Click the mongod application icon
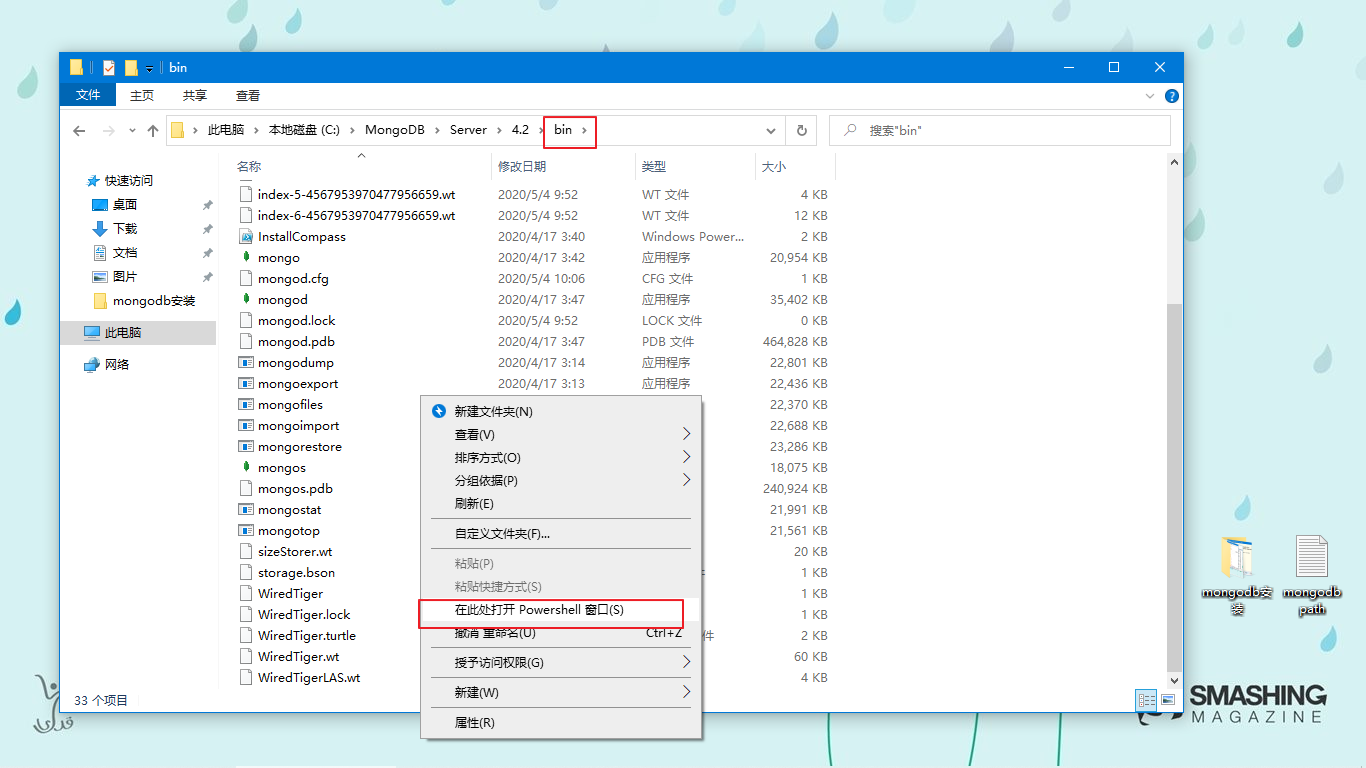The height and width of the screenshot is (768, 1366). pyautogui.click(x=247, y=299)
